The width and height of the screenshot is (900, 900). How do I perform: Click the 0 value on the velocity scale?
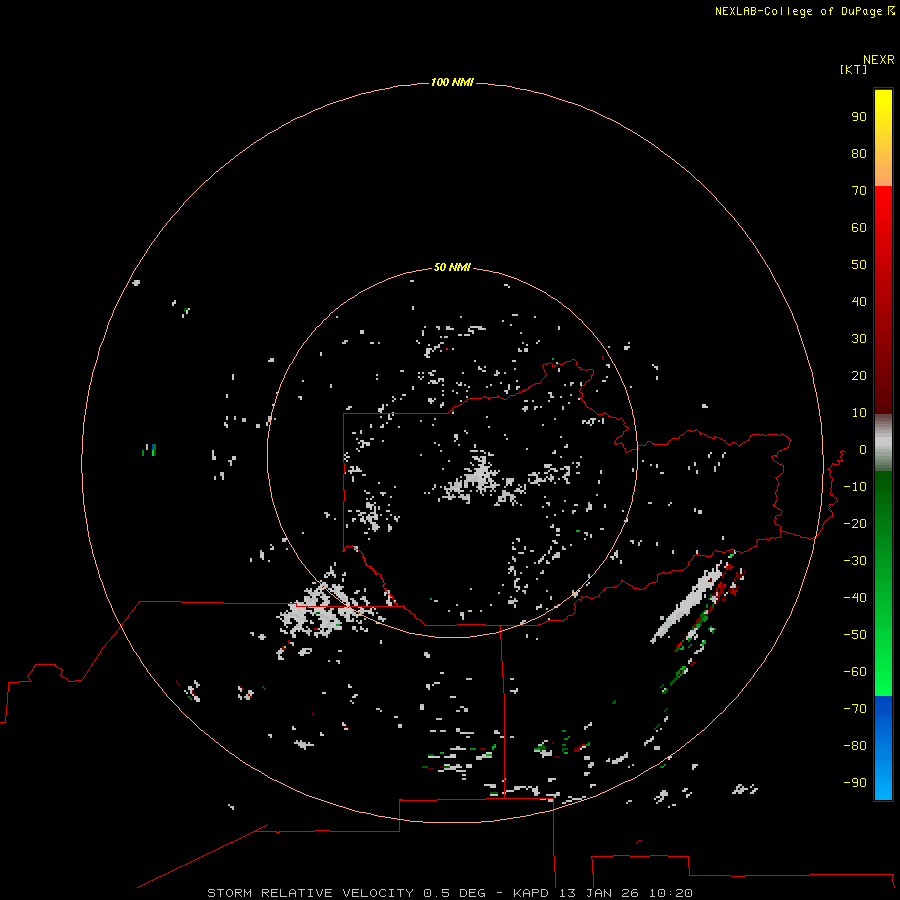[863, 449]
